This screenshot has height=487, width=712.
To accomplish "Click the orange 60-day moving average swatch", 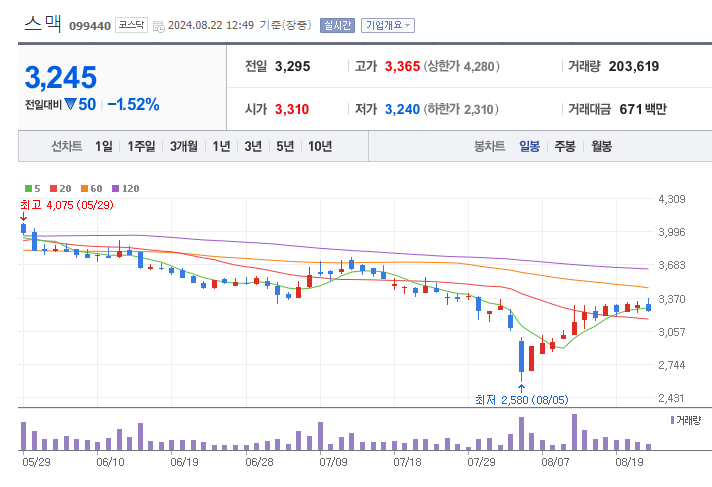I will pos(84,189).
